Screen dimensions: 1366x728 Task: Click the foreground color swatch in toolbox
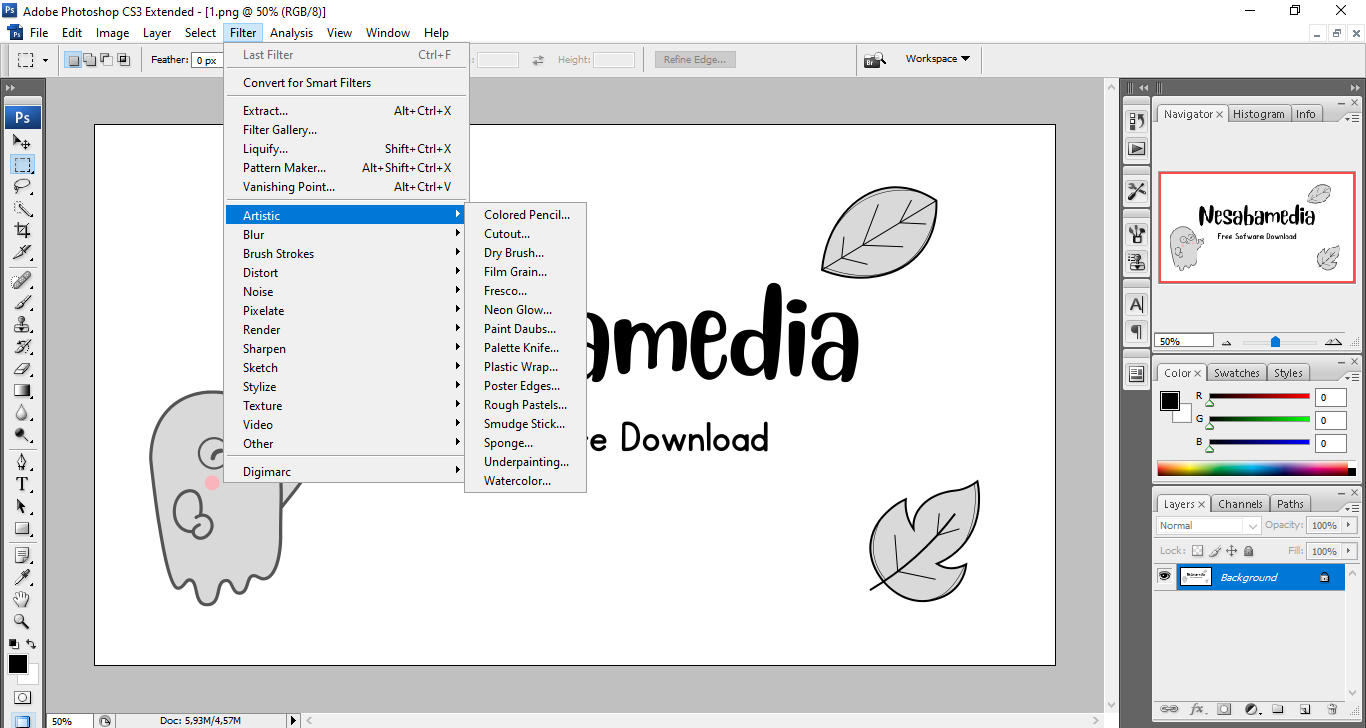click(x=18, y=664)
